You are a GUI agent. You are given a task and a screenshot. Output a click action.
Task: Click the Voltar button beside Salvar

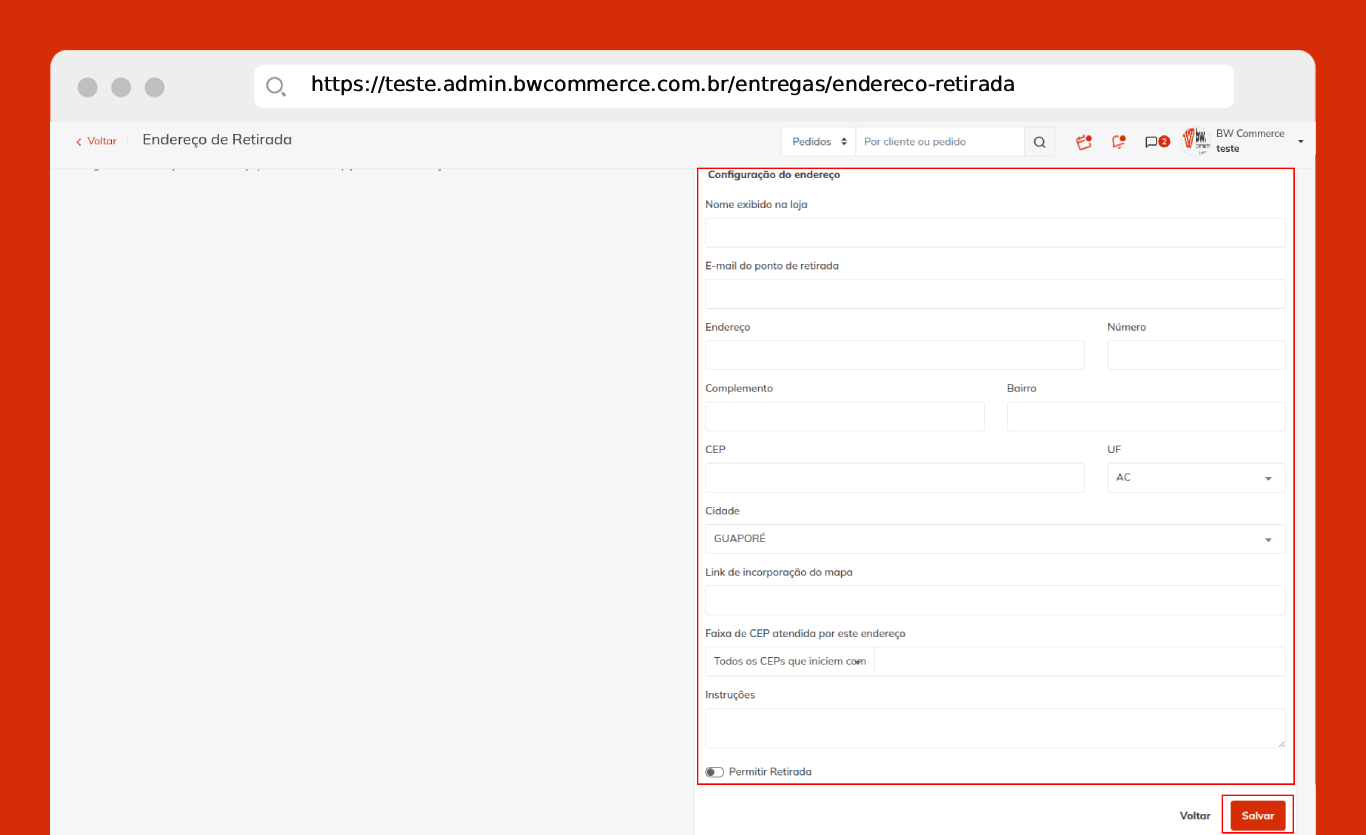point(1194,816)
